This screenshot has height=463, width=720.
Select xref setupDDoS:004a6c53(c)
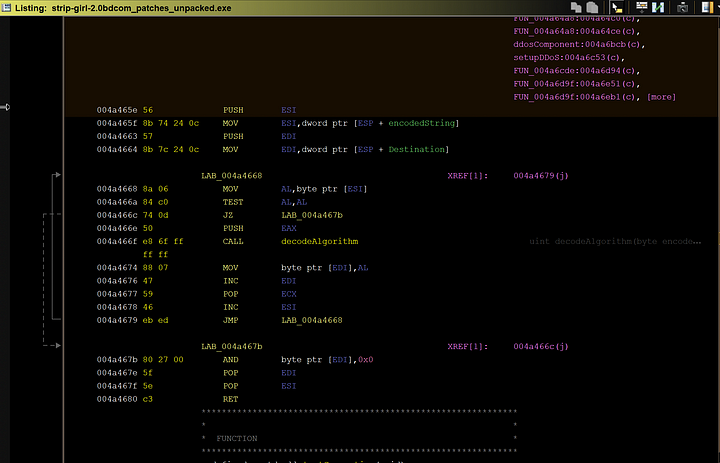click(x=569, y=58)
